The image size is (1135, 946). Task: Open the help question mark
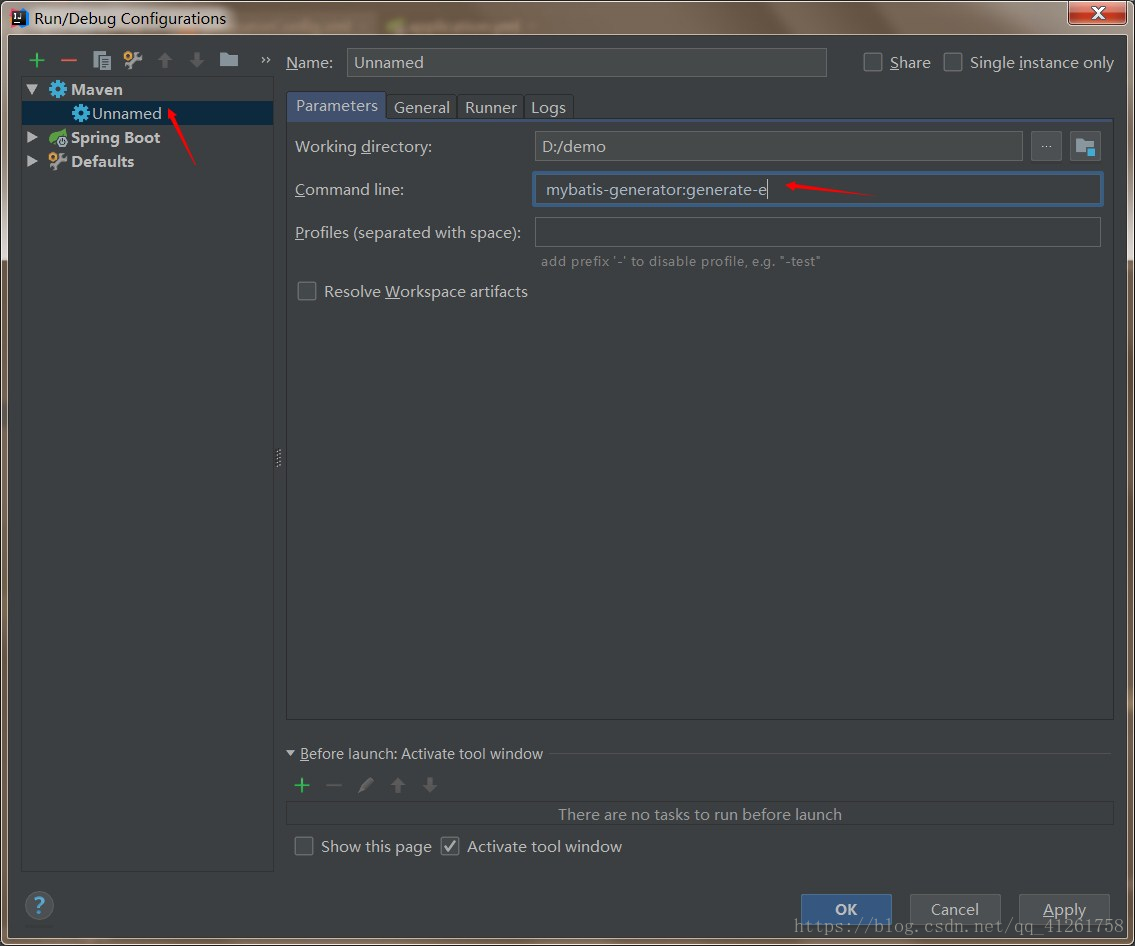tap(39, 905)
